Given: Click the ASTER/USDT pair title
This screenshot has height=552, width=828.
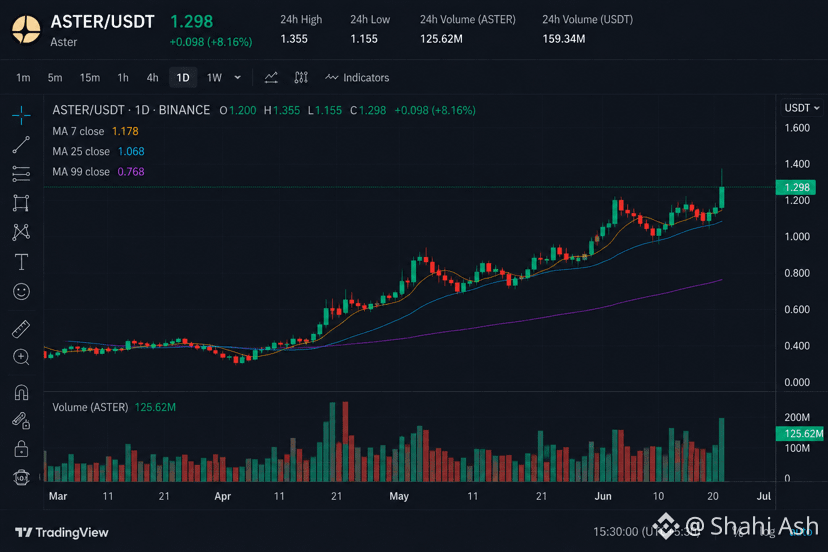Looking at the screenshot, I should (102, 22).
